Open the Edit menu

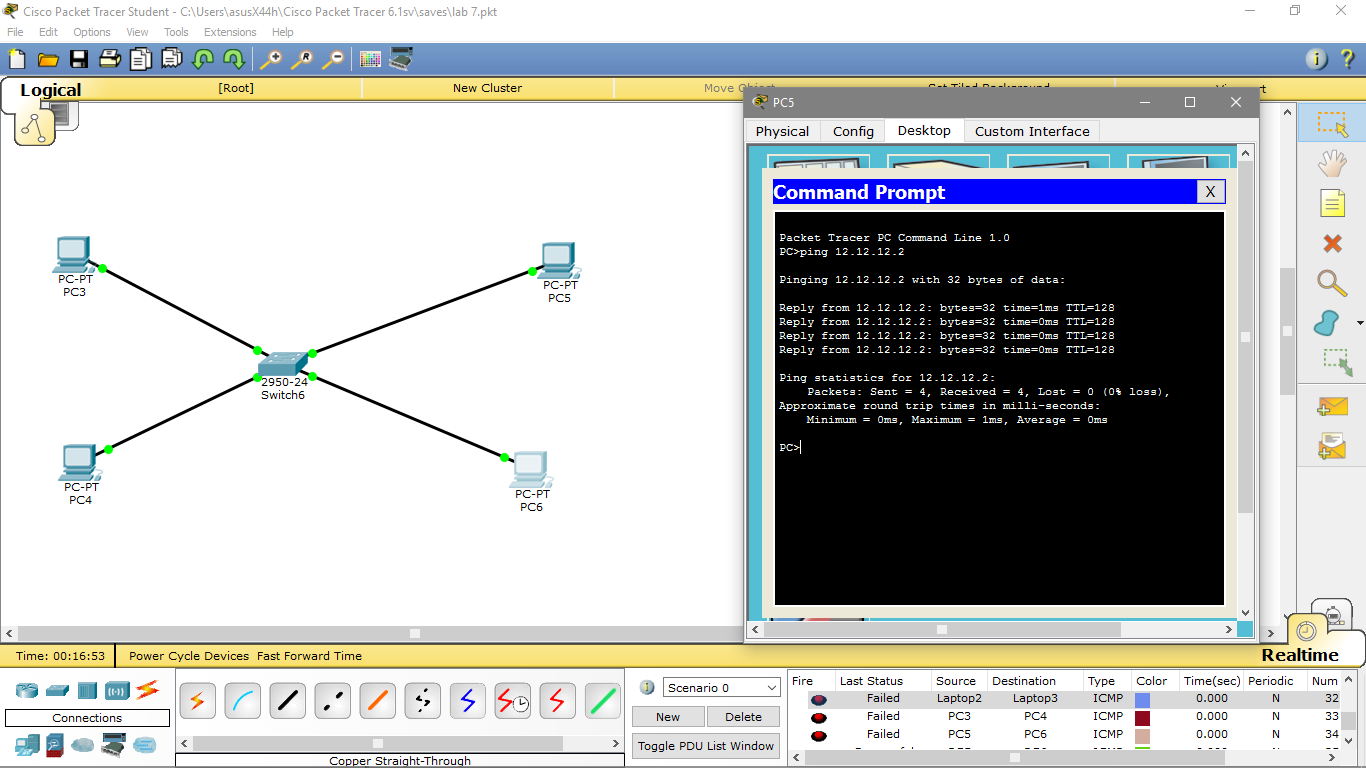[x=48, y=32]
